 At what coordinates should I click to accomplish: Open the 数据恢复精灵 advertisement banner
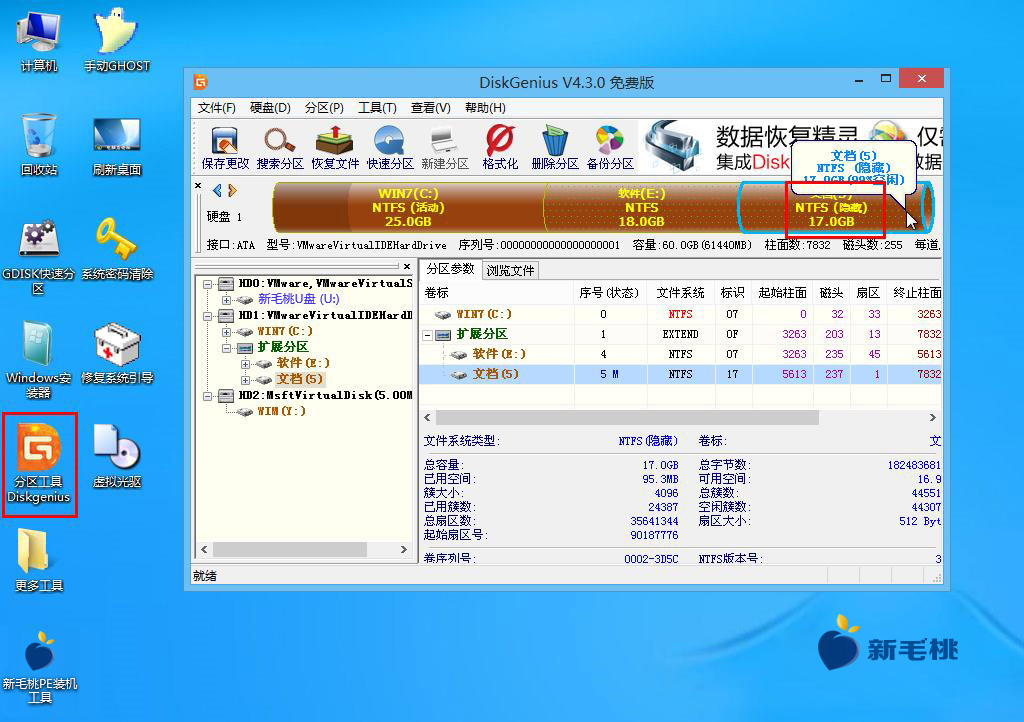point(790,148)
